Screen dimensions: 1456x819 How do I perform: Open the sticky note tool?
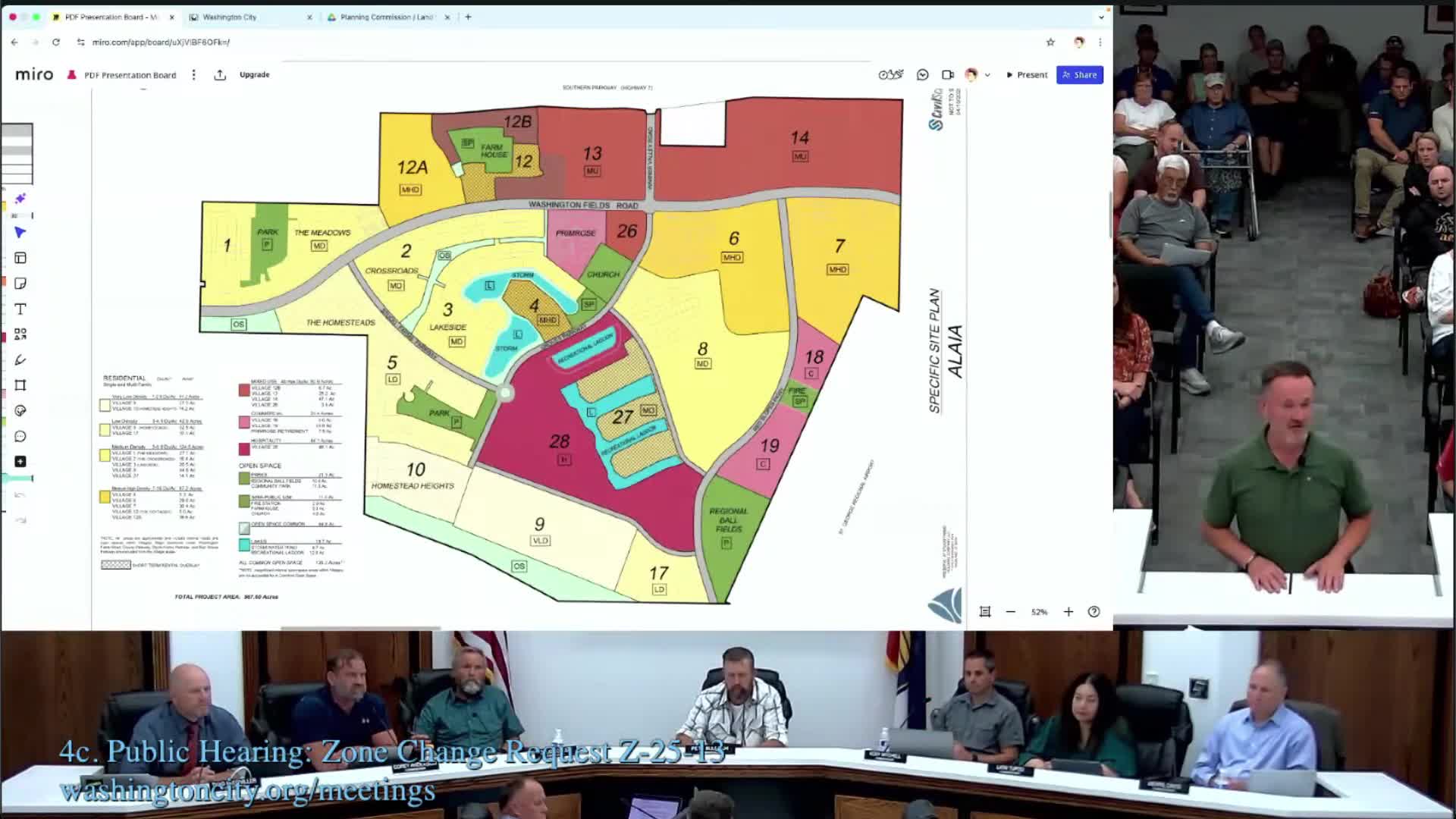pos(20,283)
